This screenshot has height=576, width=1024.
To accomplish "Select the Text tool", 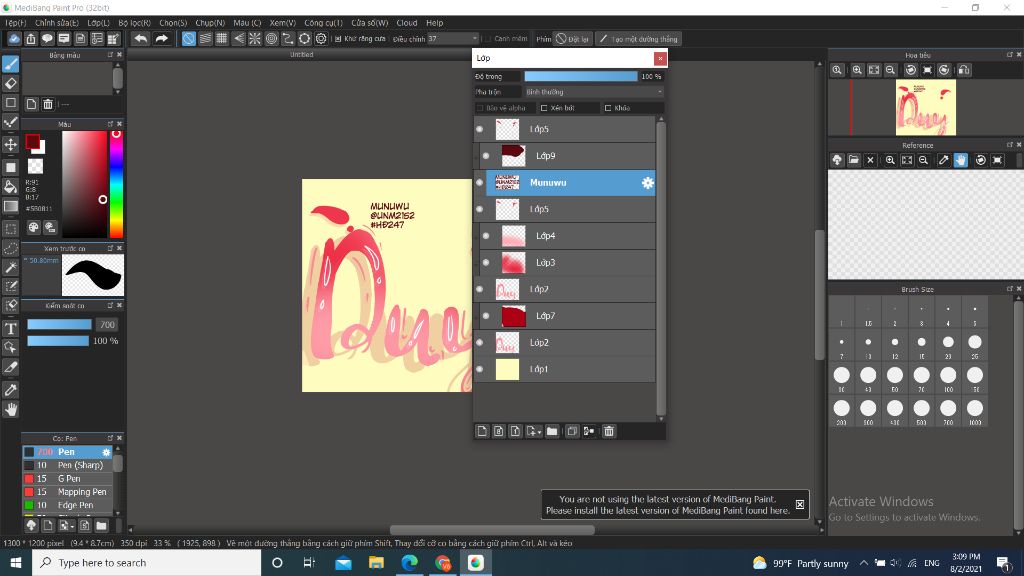I will [x=10, y=328].
